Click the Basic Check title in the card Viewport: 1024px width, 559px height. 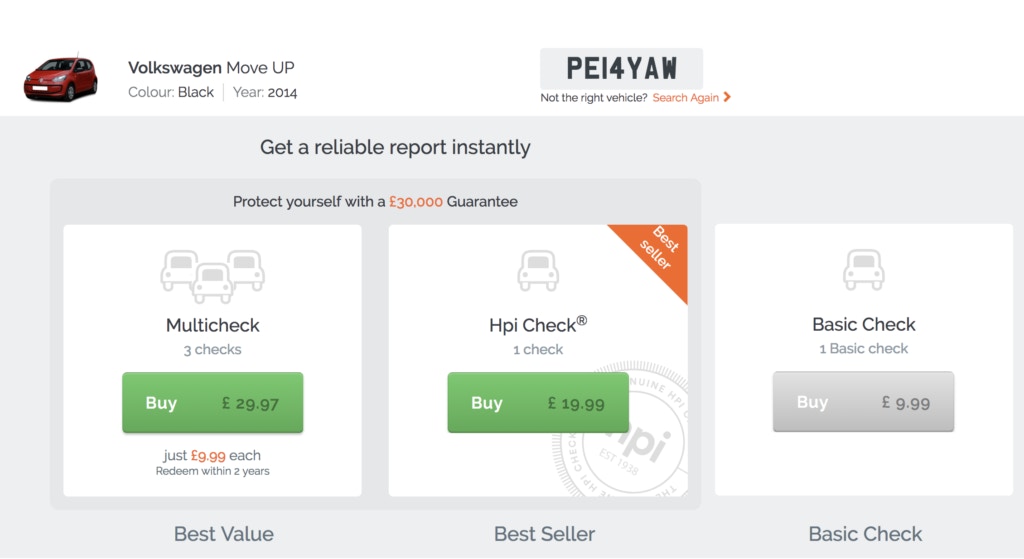863,324
